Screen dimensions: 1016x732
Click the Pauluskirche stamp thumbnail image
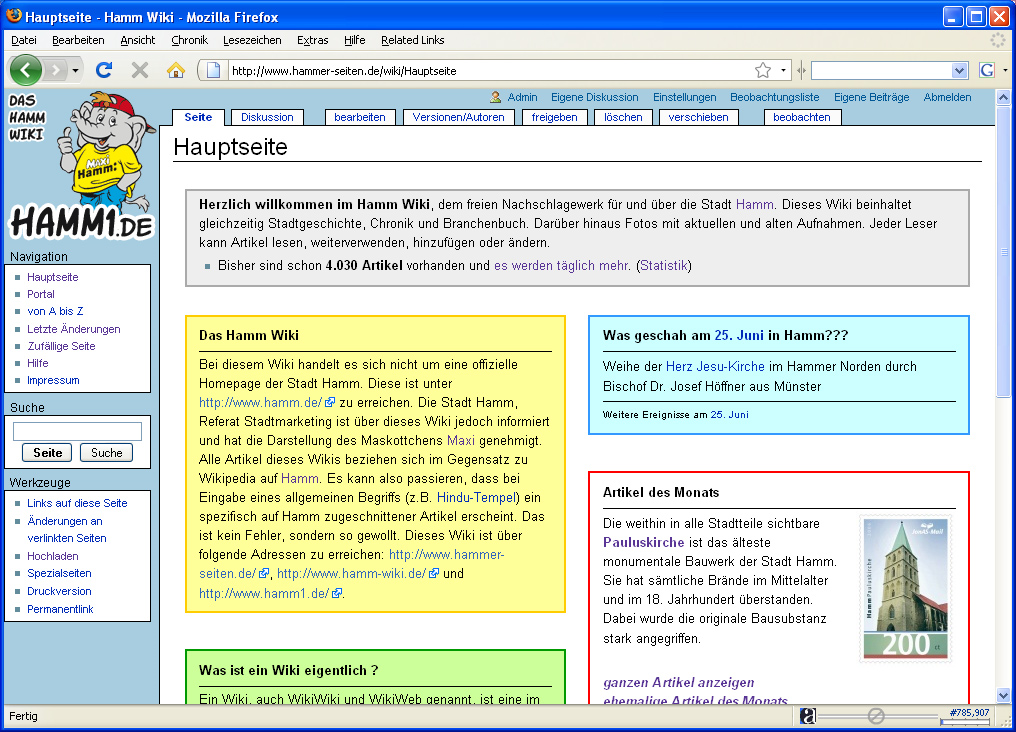pyautogui.click(x=905, y=588)
